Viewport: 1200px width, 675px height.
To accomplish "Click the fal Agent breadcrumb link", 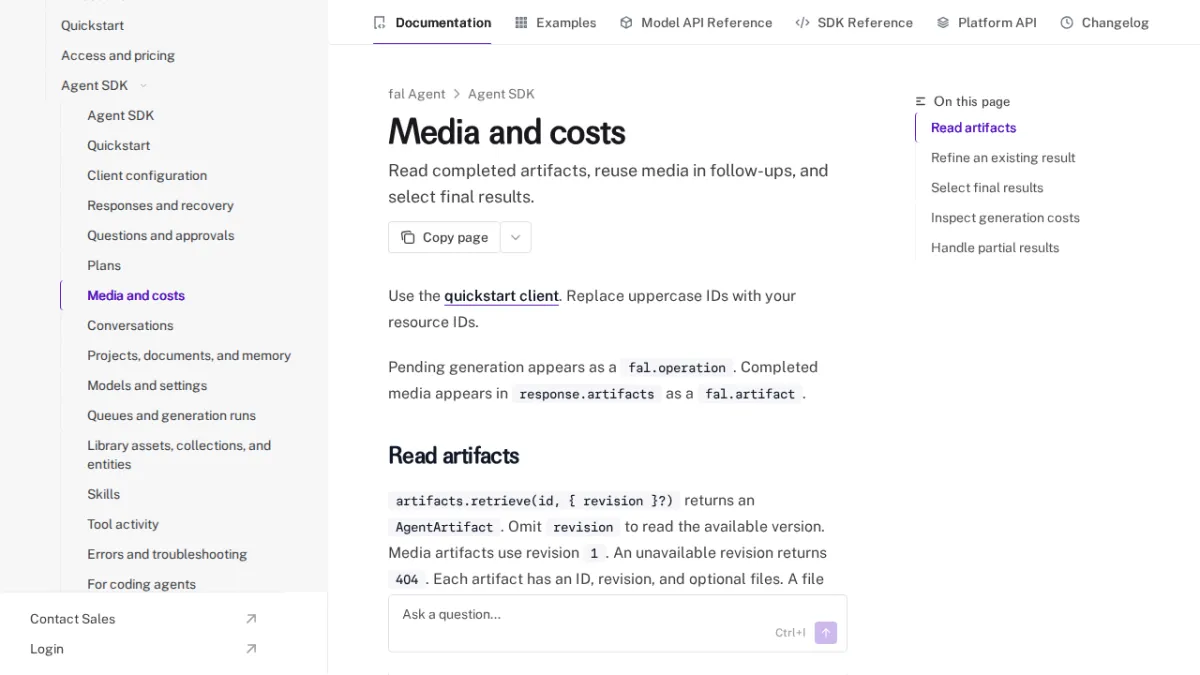I will point(417,94).
